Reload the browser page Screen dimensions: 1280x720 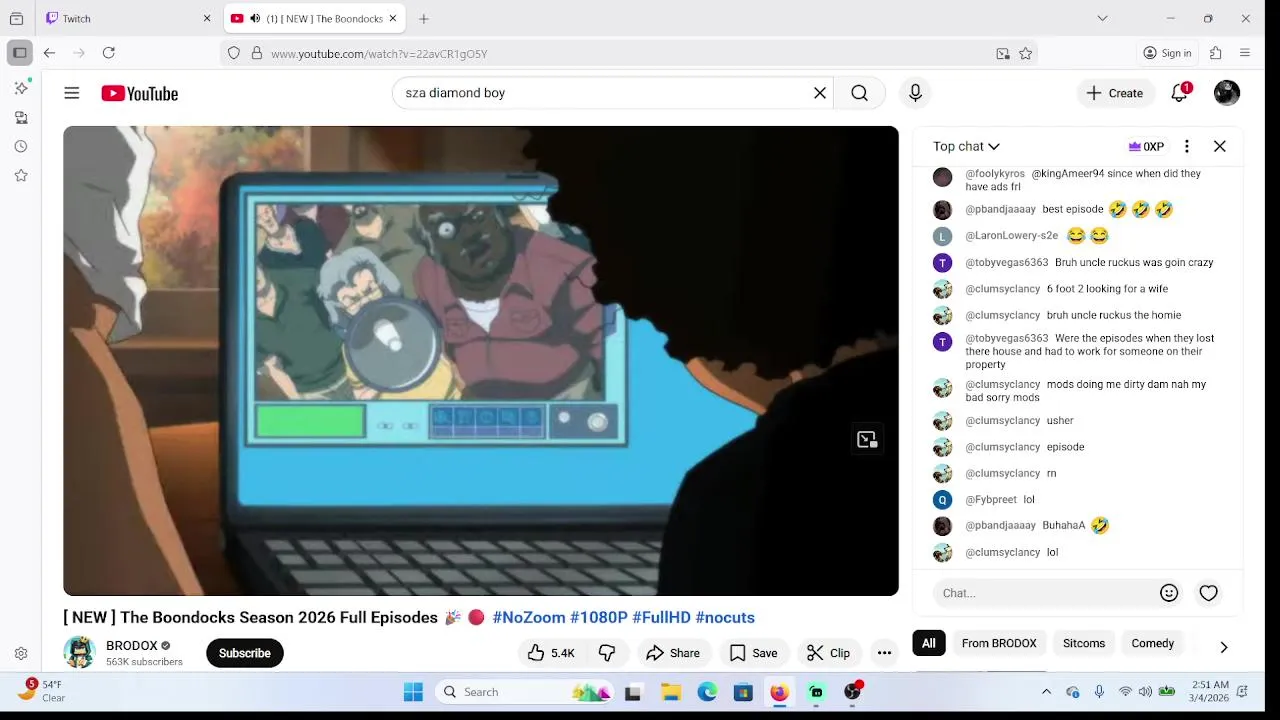(x=109, y=53)
